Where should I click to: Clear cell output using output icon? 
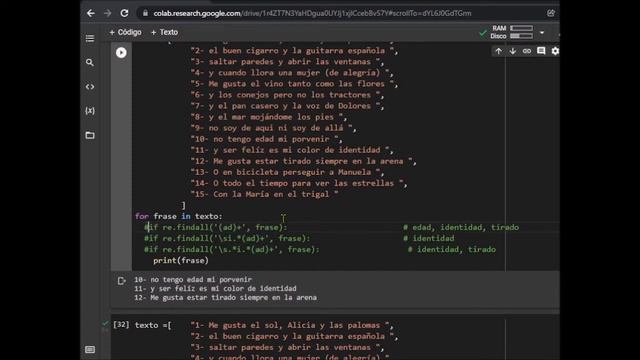pyautogui.click(x=121, y=281)
